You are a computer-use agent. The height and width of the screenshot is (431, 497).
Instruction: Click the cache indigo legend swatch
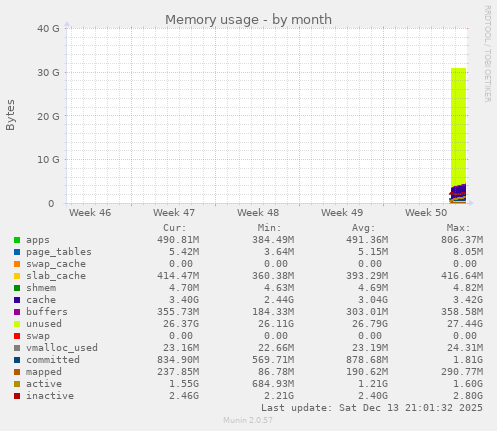pyautogui.click(x=17, y=300)
